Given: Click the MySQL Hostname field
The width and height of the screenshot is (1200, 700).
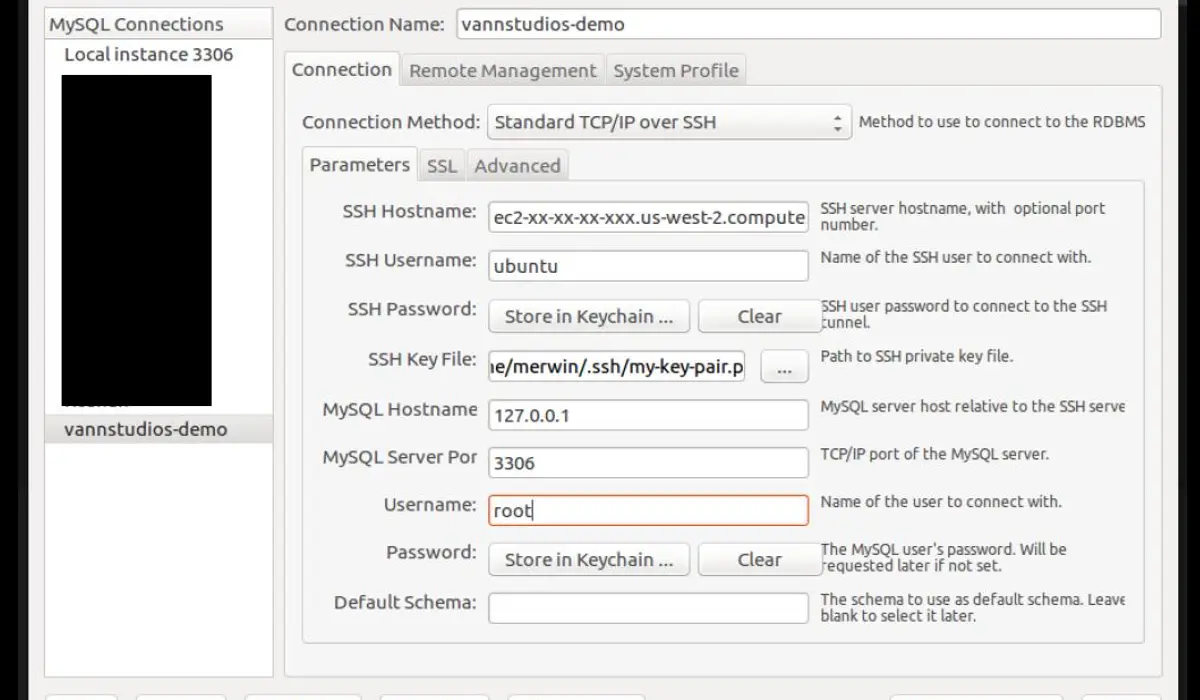Looking at the screenshot, I should point(648,414).
